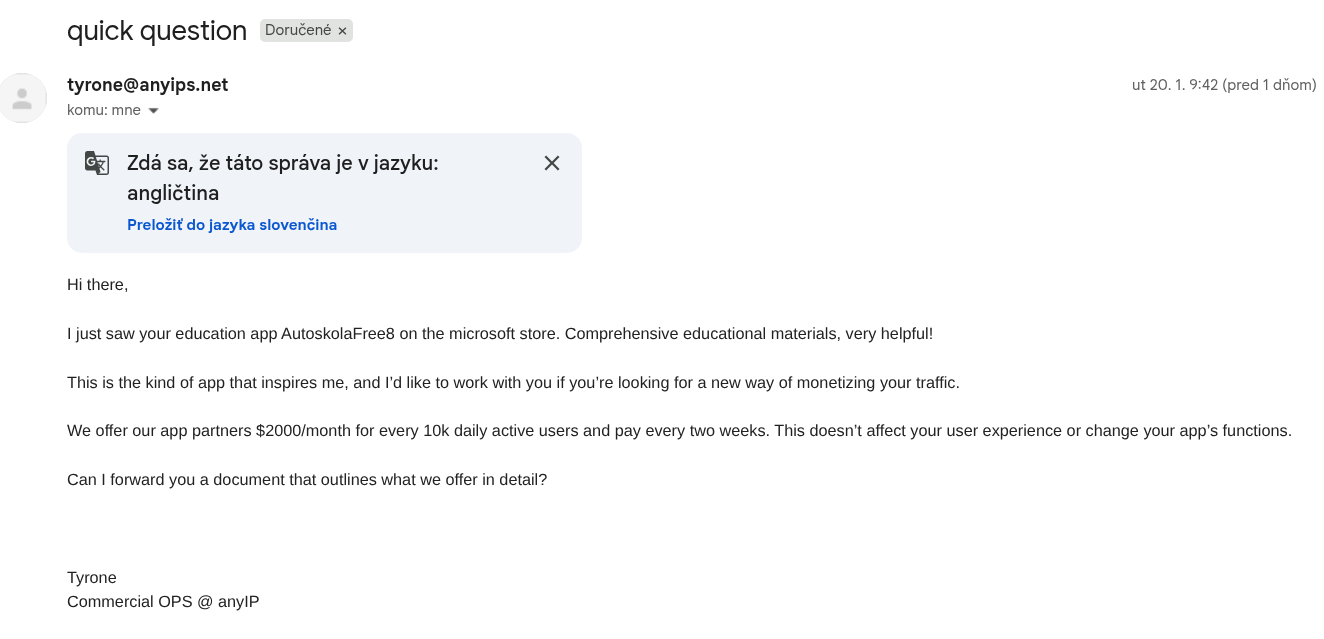The image size is (1324, 639).
Task: Click the sender's profile avatar
Action: click(22, 98)
